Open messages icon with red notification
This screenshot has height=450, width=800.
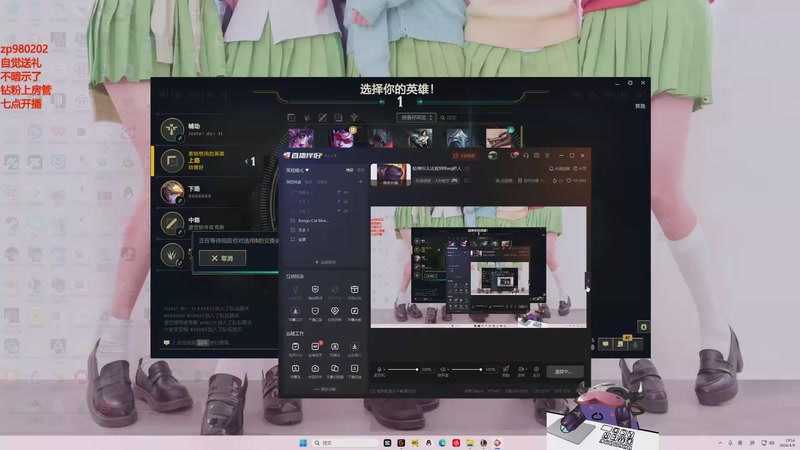[515, 155]
